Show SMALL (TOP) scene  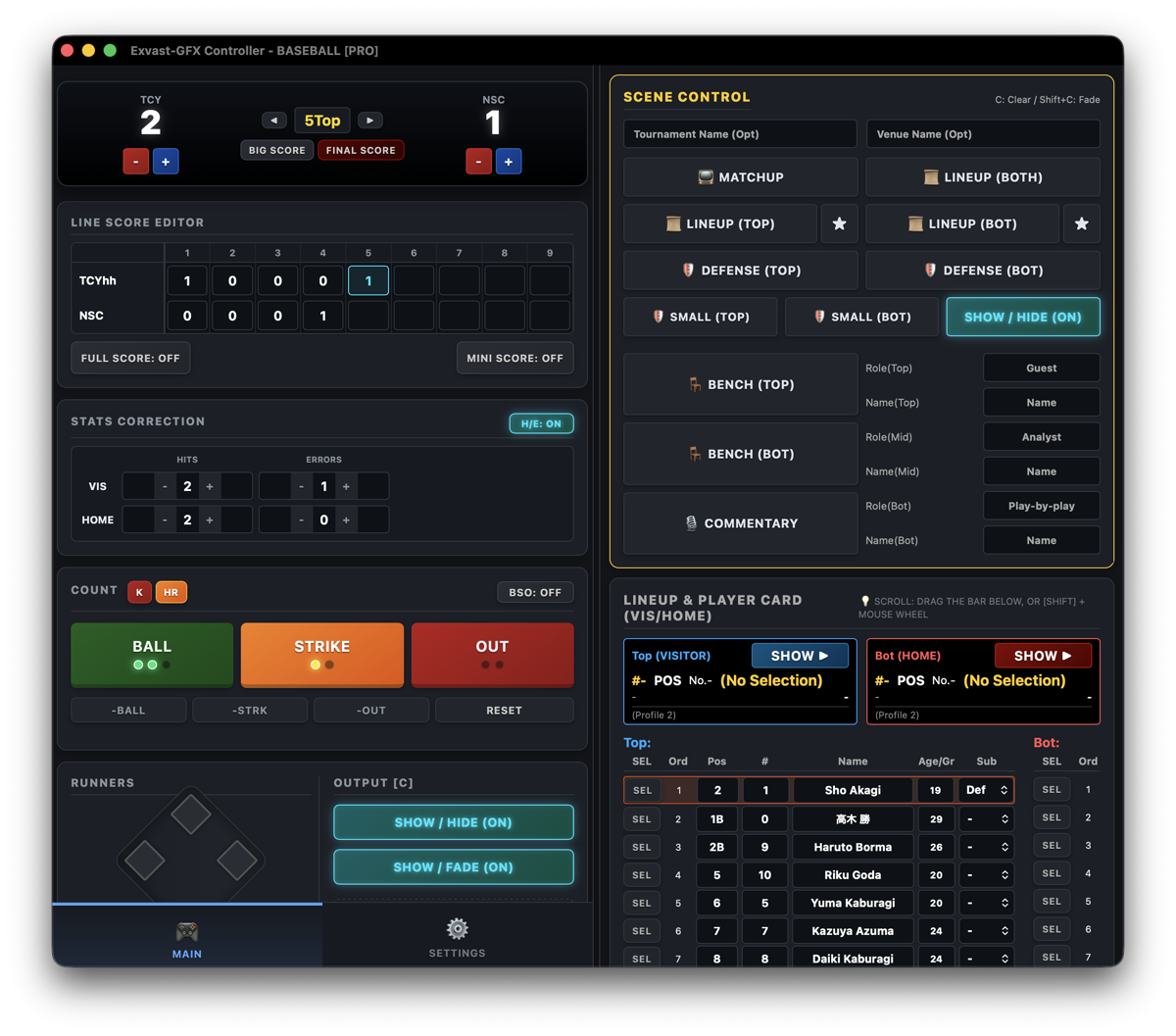(701, 317)
